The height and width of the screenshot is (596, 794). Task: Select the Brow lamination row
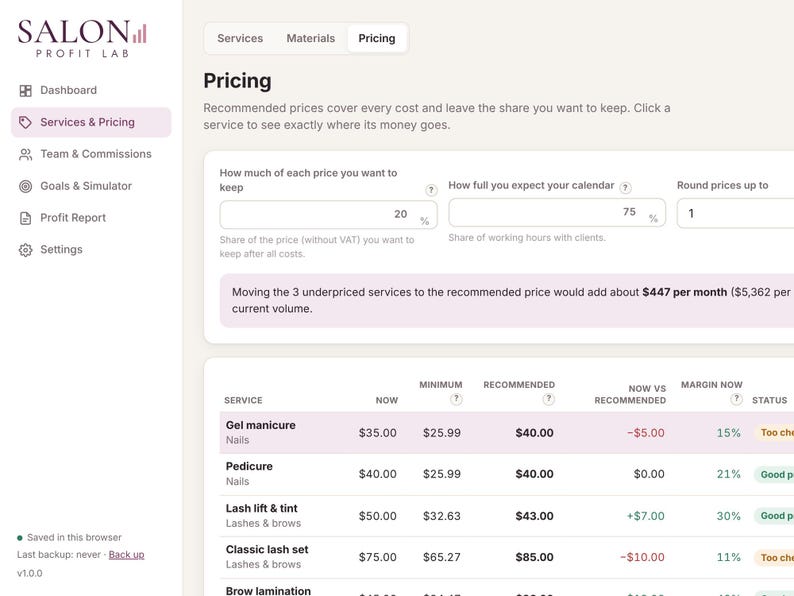tap(506, 587)
